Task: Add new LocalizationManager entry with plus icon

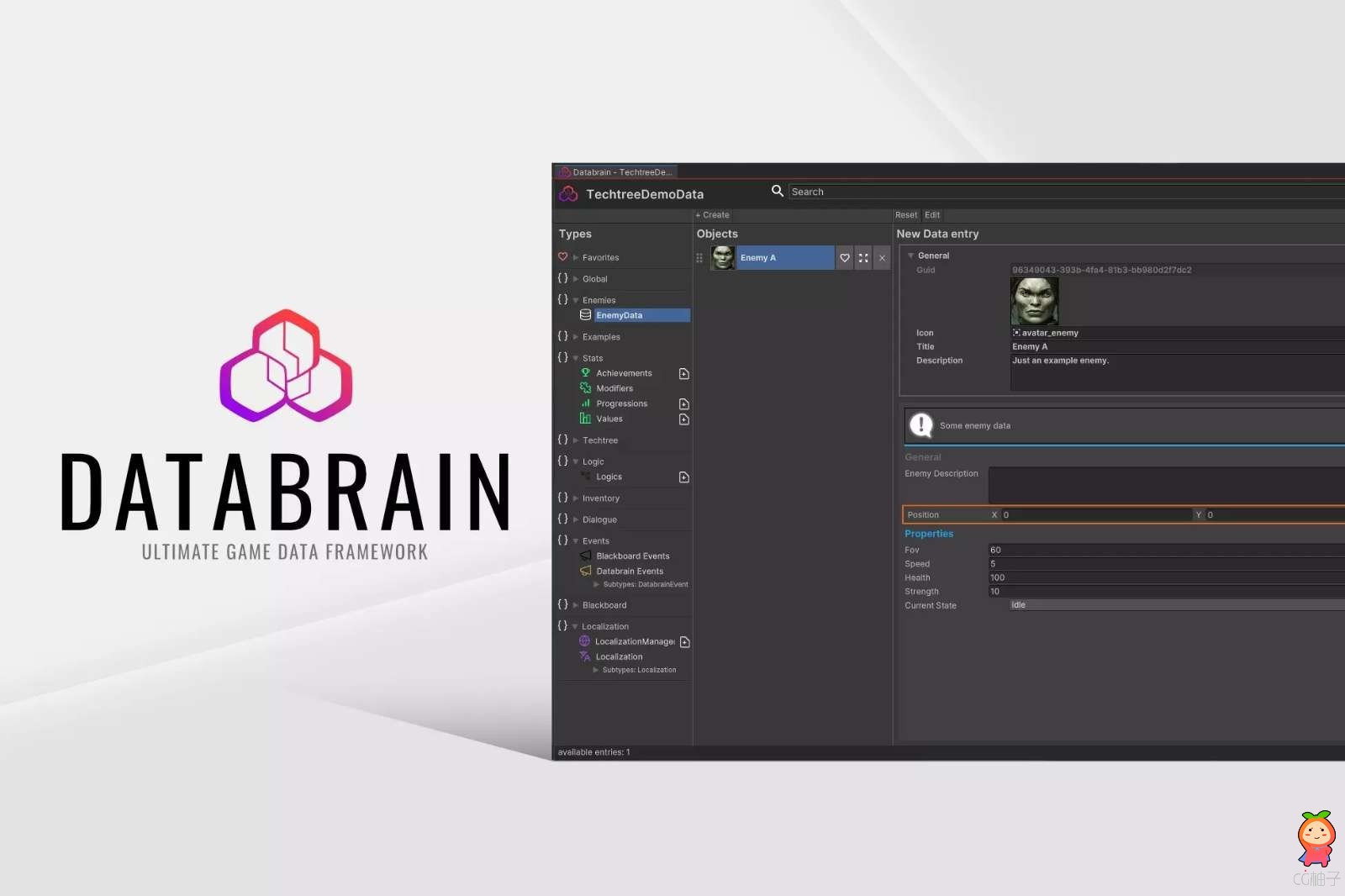Action: [685, 642]
